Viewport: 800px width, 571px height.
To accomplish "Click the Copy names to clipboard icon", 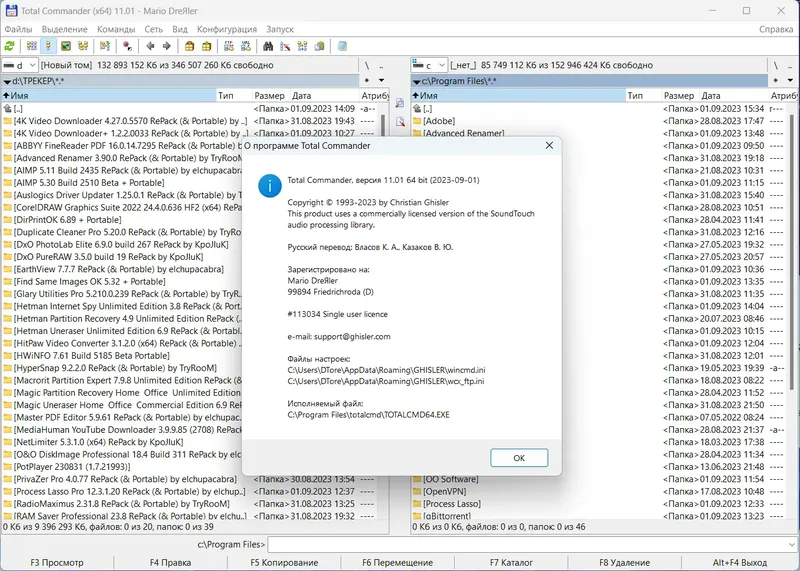I will tap(319, 46).
